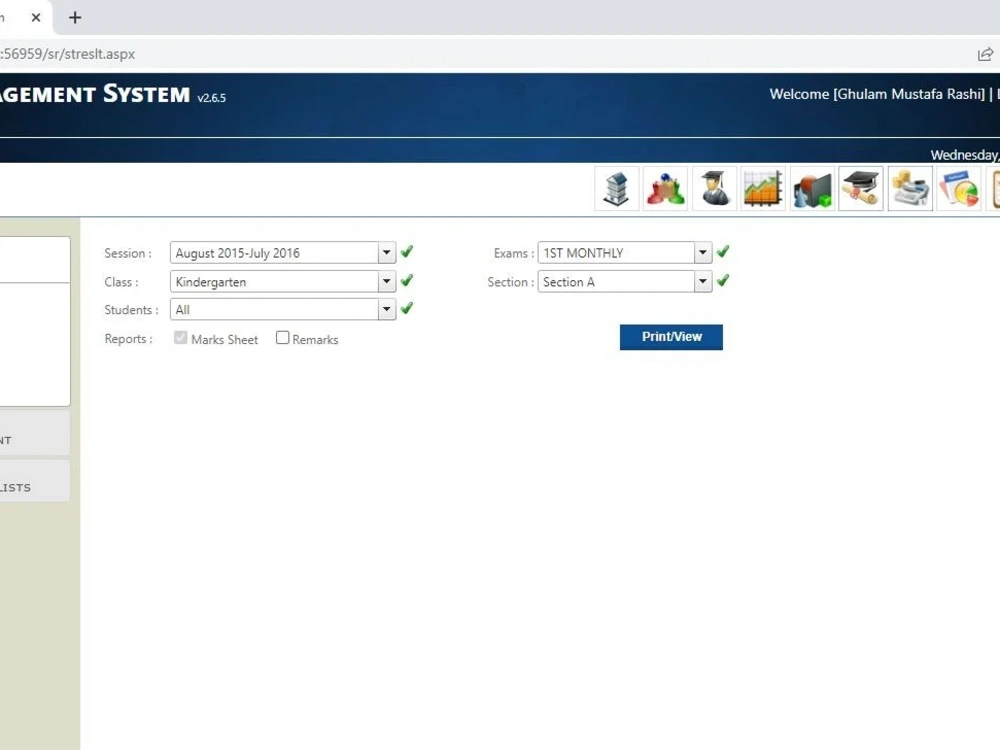Open the coins and cash register icon
The width and height of the screenshot is (1000, 750).
click(x=910, y=189)
